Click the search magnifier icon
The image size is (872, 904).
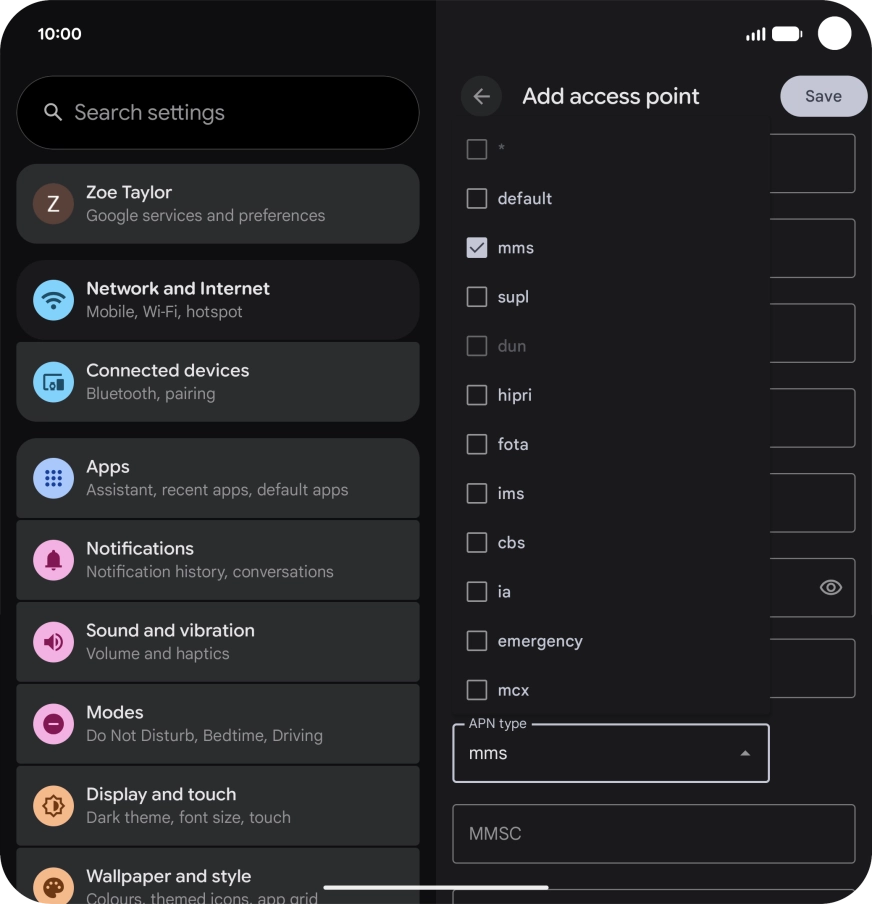[x=53, y=112]
